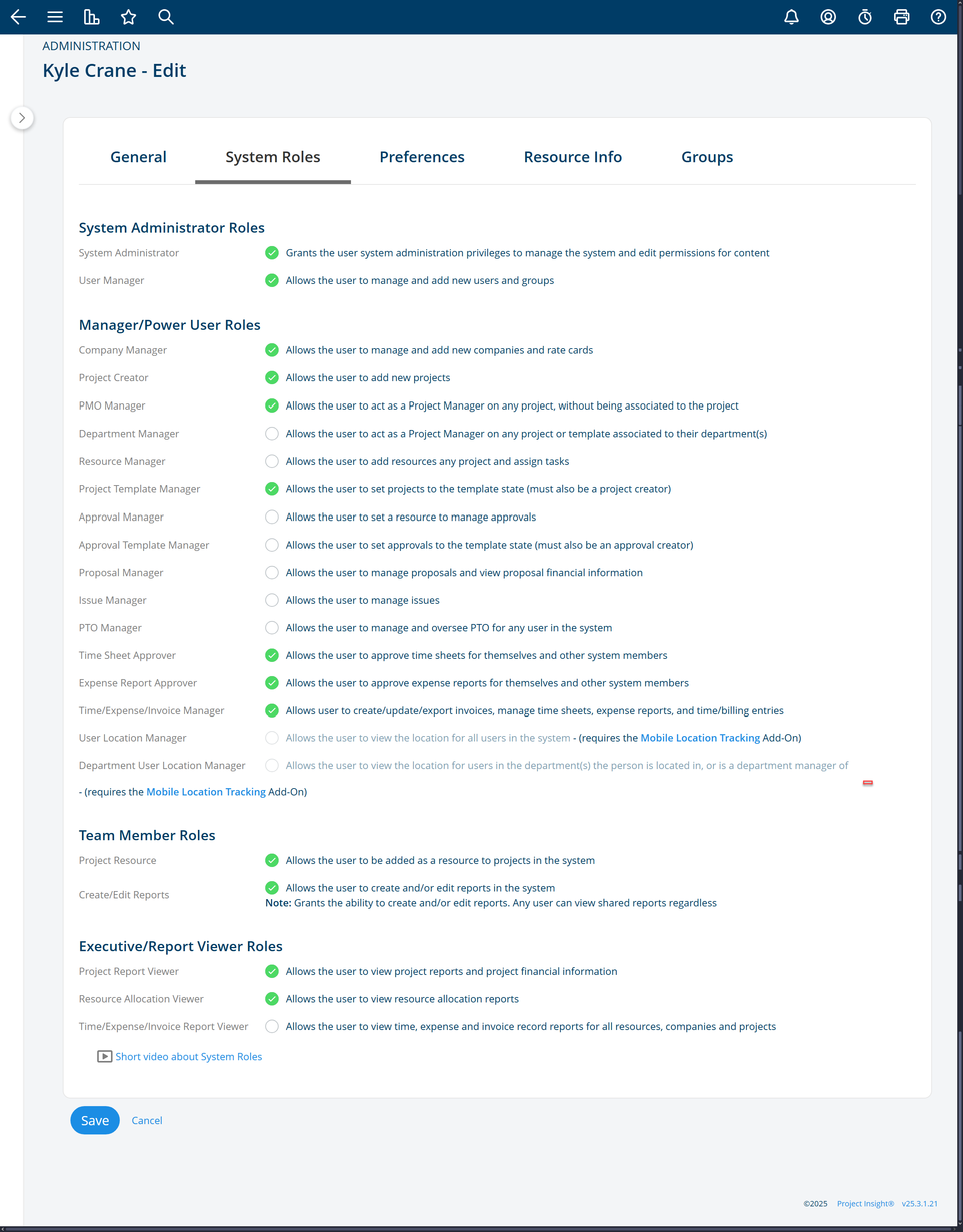Open the hamburger menu
Viewport: 963px width, 1232px height.
click(x=55, y=17)
